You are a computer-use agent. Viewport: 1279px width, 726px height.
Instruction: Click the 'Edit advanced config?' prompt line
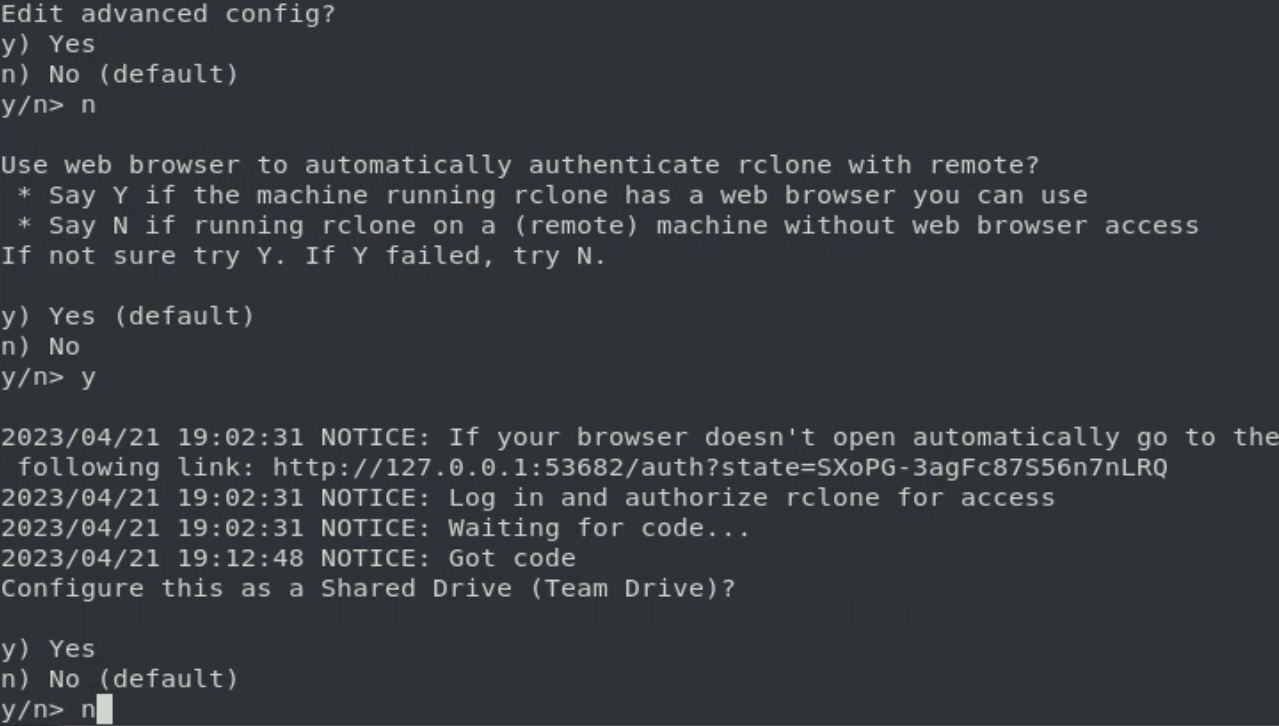click(x=168, y=14)
